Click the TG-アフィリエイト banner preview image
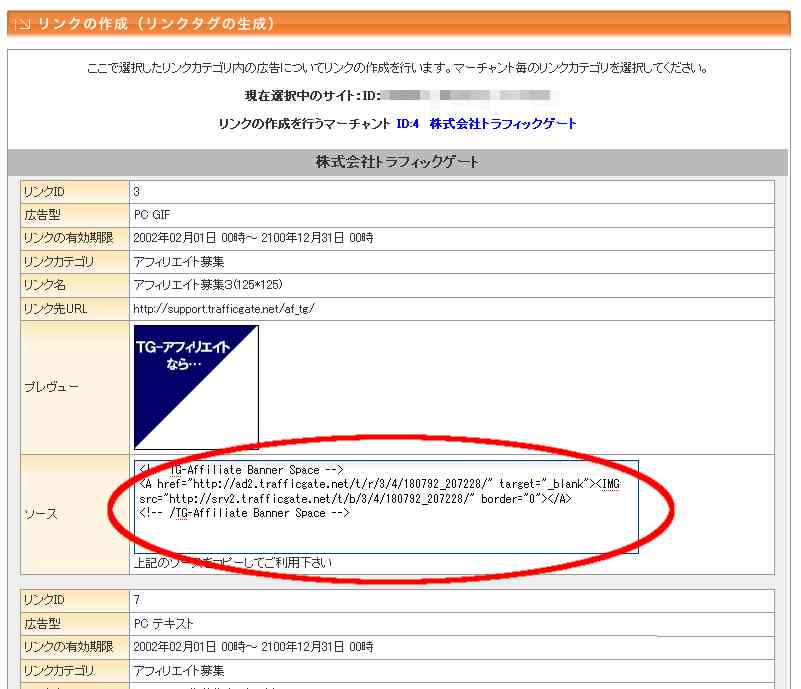Screen dimensions: 801x689 (x=196, y=387)
